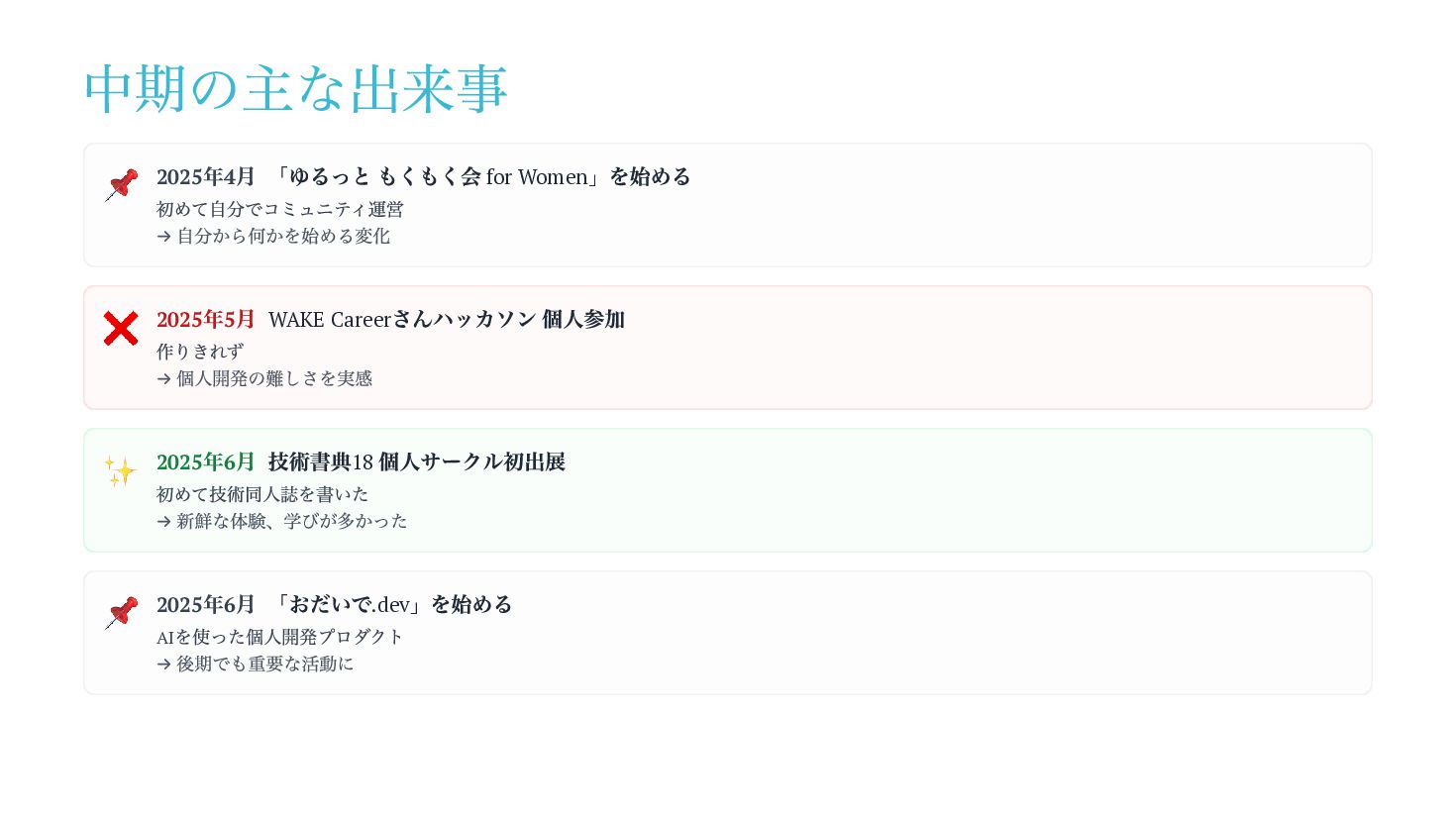Click the sparkles icon beside 技術書典18
The image size is (1456, 820).
click(x=121, y=470)
